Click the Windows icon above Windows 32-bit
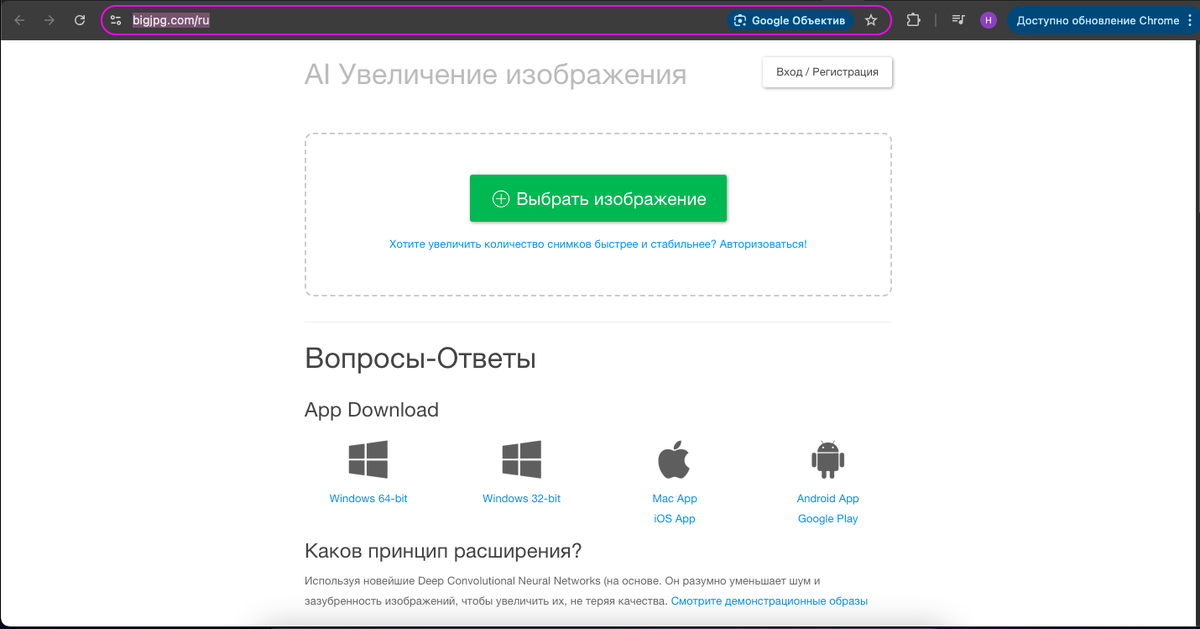Image resolution: width=1200 pixels, height=629 pixels. point(521,459)
